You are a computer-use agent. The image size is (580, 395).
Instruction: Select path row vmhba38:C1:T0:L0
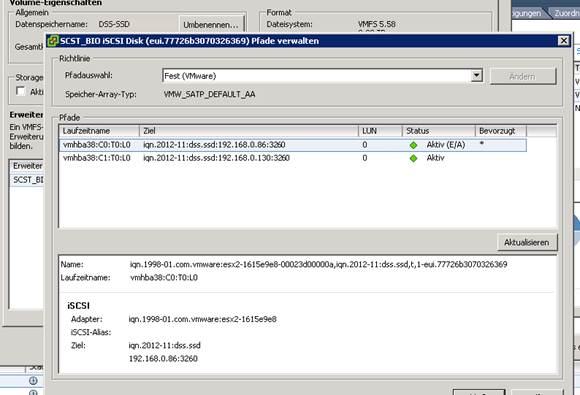[x=293, y=158]
